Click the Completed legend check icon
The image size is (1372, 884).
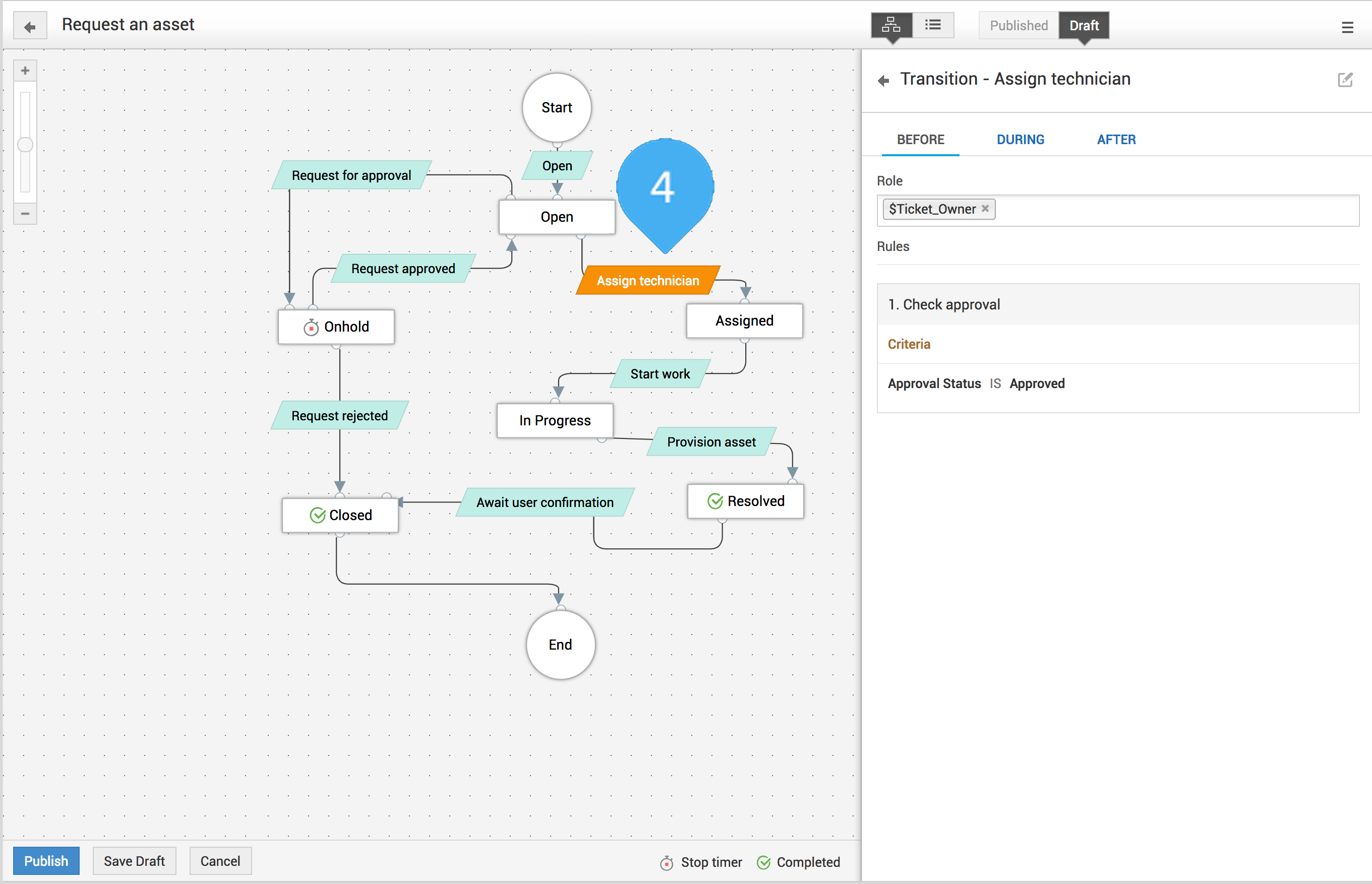click(x=763, y=862)
